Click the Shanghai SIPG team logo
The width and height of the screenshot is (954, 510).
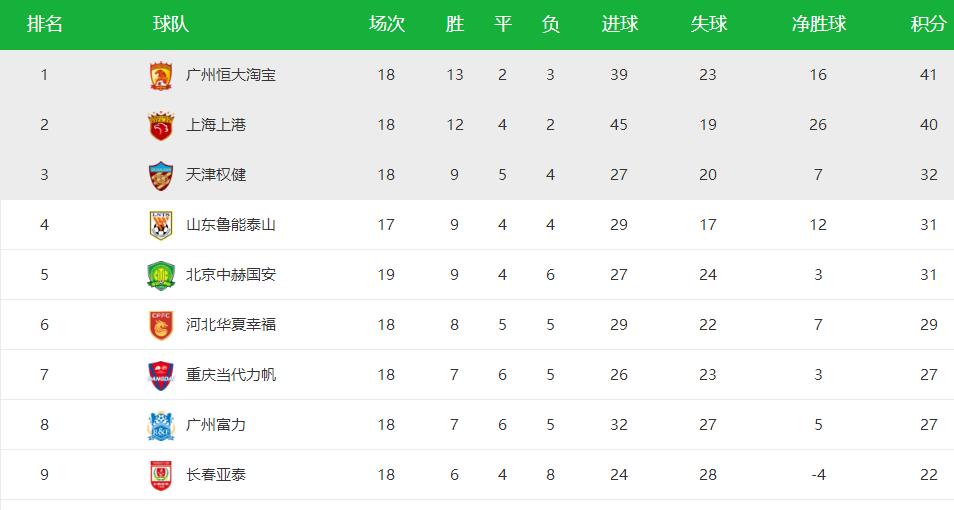(x=160, y=125)
